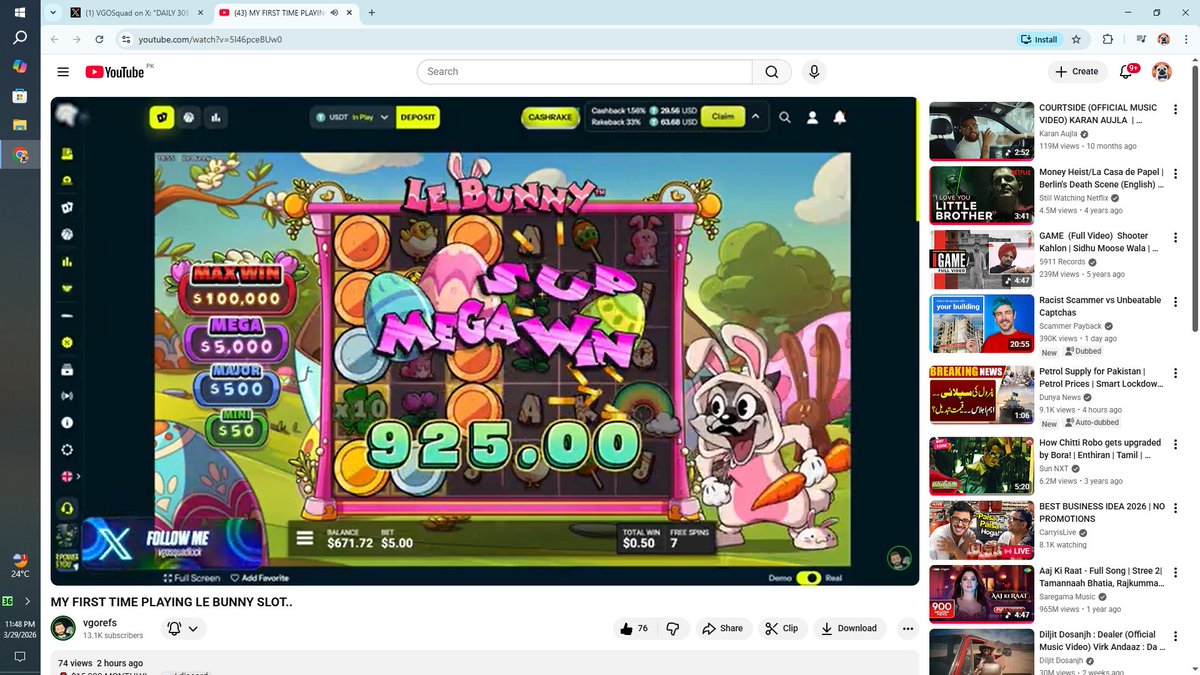
Task: Open Microsoft Store from taskbar
Action: point(20,96)
